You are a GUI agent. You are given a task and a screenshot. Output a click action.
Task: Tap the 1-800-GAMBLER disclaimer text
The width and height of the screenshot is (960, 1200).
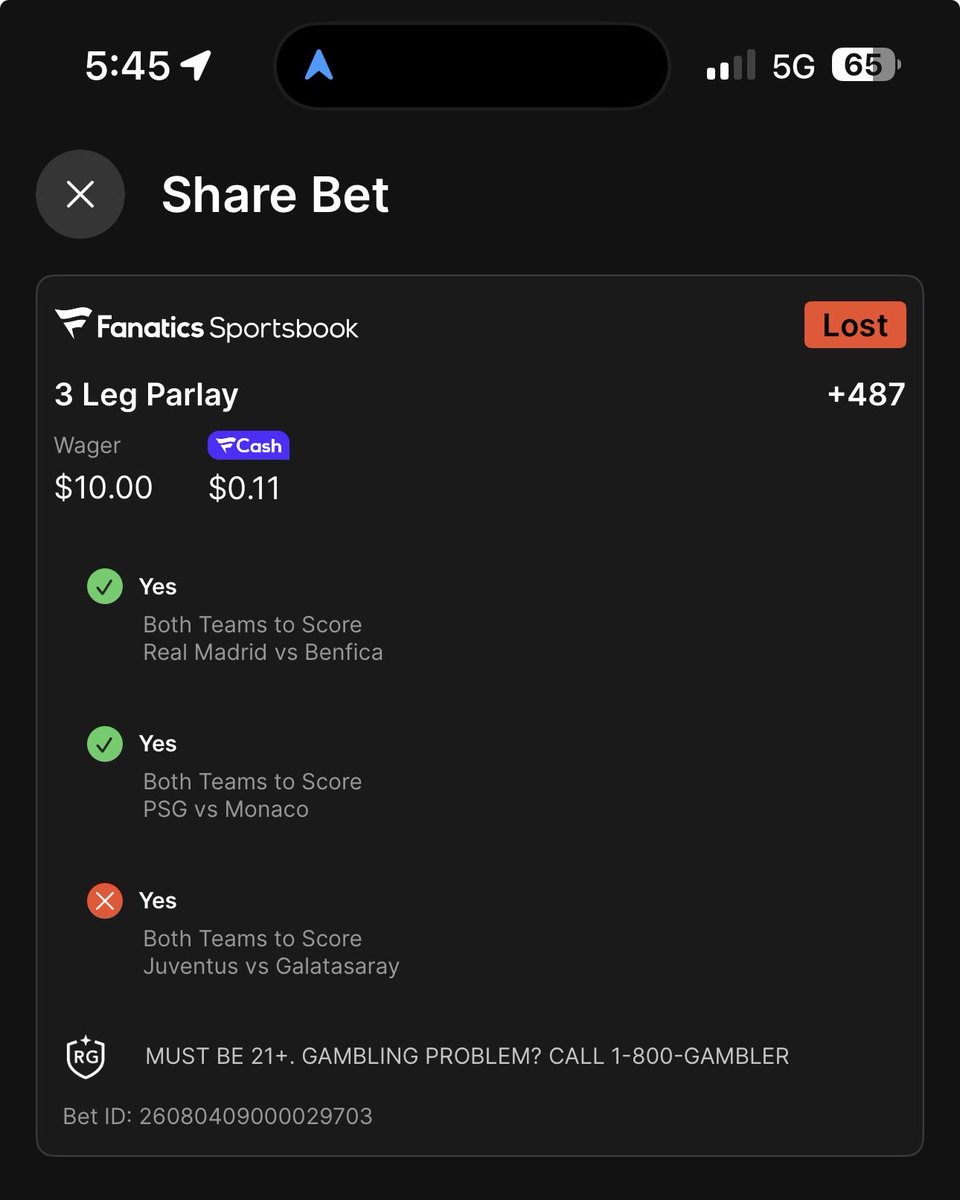click(467, 1056)
